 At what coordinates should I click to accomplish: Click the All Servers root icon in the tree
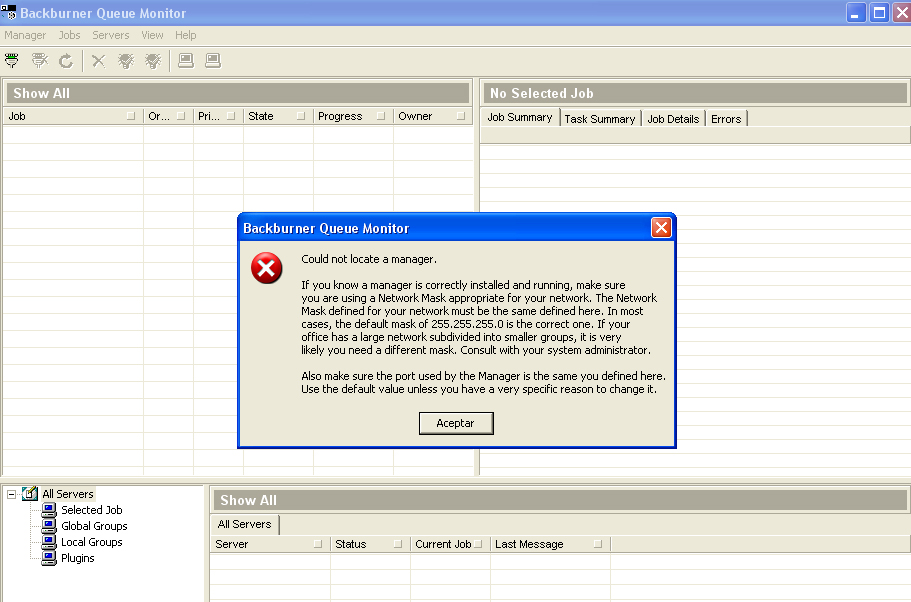30,494
